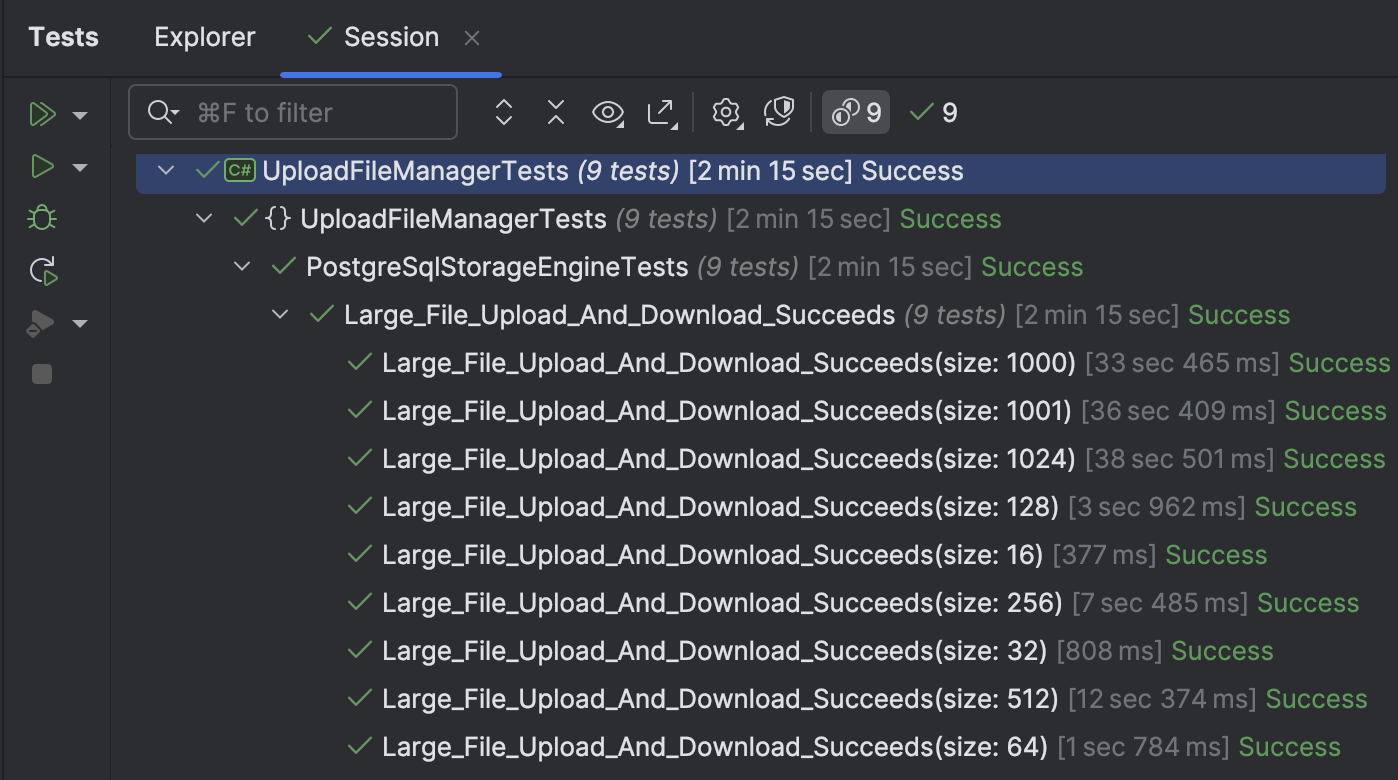Click the export/open in new window icon
1398x780 pixels.
point(662,112)
